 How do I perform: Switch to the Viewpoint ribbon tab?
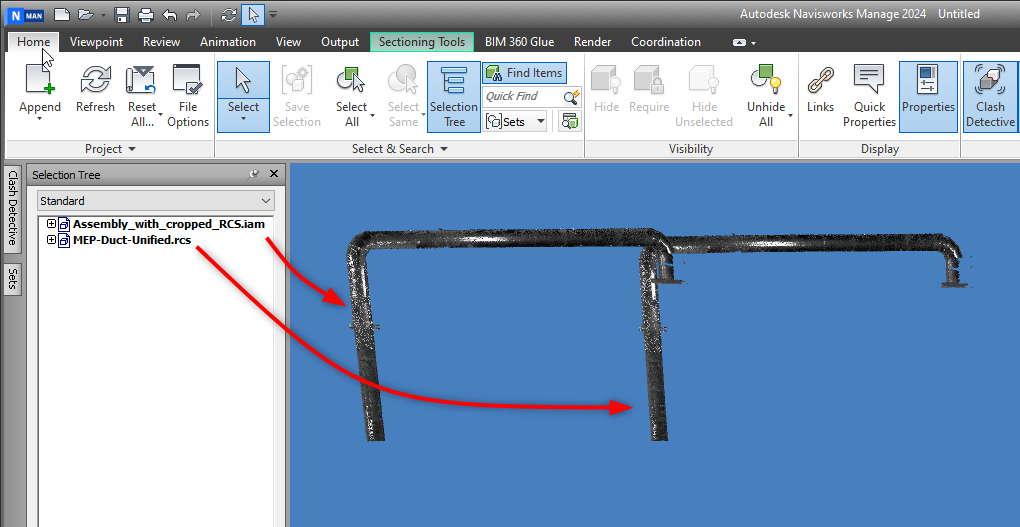96,42
